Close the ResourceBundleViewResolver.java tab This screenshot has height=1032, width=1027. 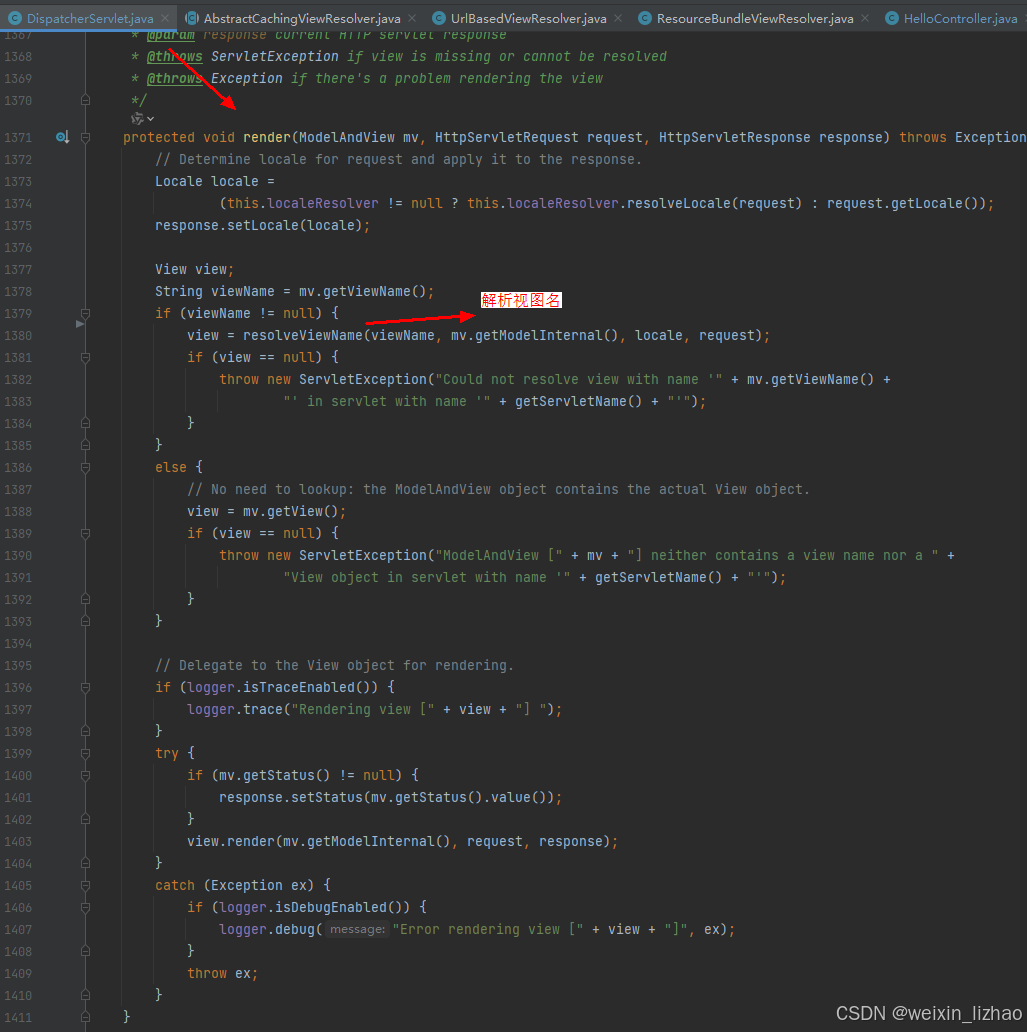(x=865, y=18)
